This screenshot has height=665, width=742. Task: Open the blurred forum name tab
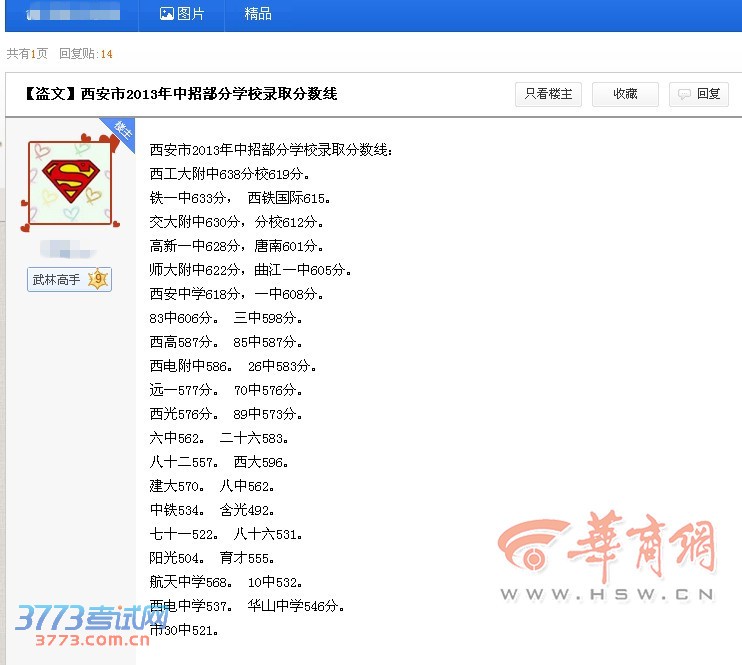(x=72, y=14)
